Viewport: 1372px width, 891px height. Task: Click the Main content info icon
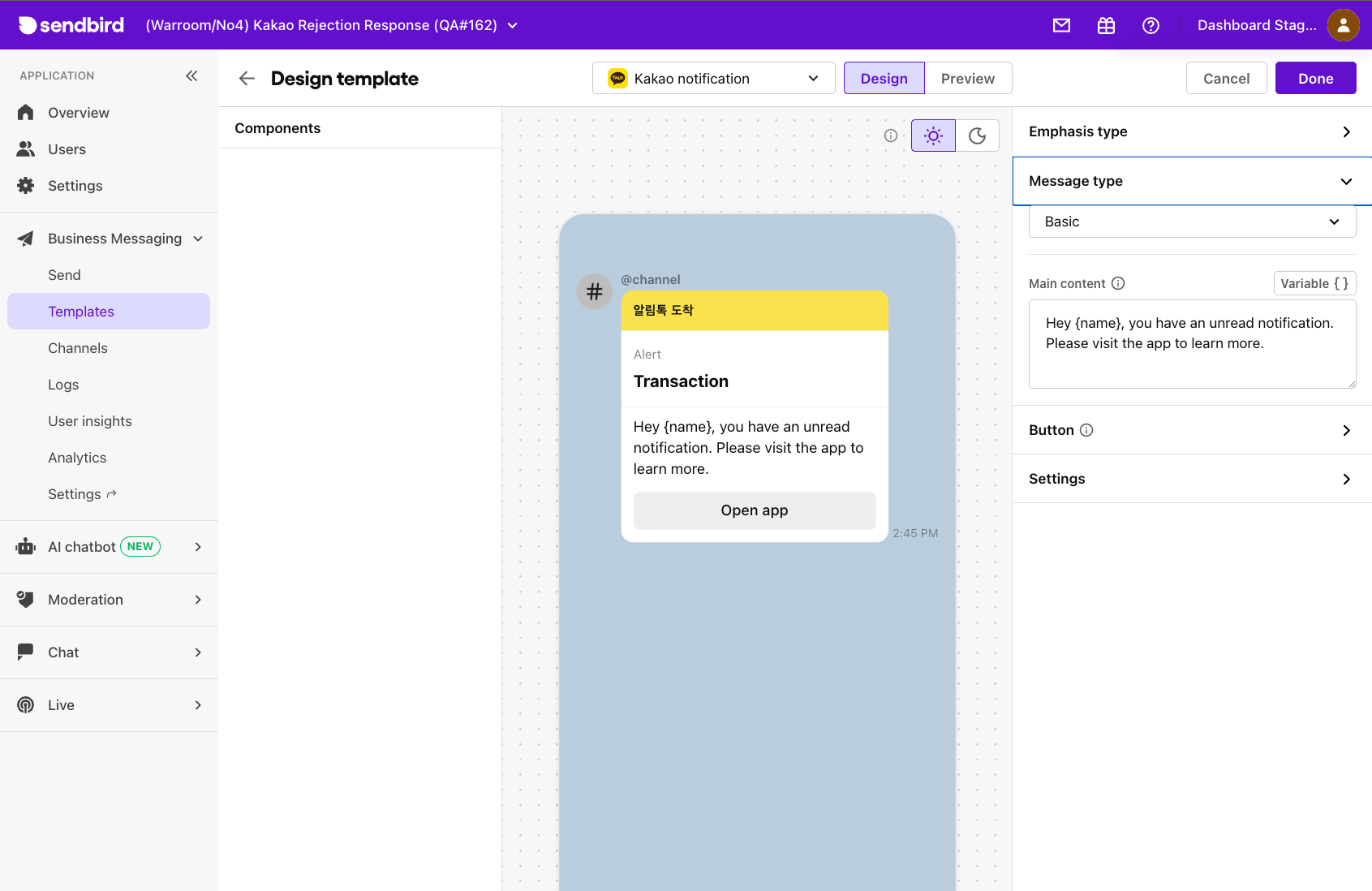pyautogui.click(x=1118, y=283)
